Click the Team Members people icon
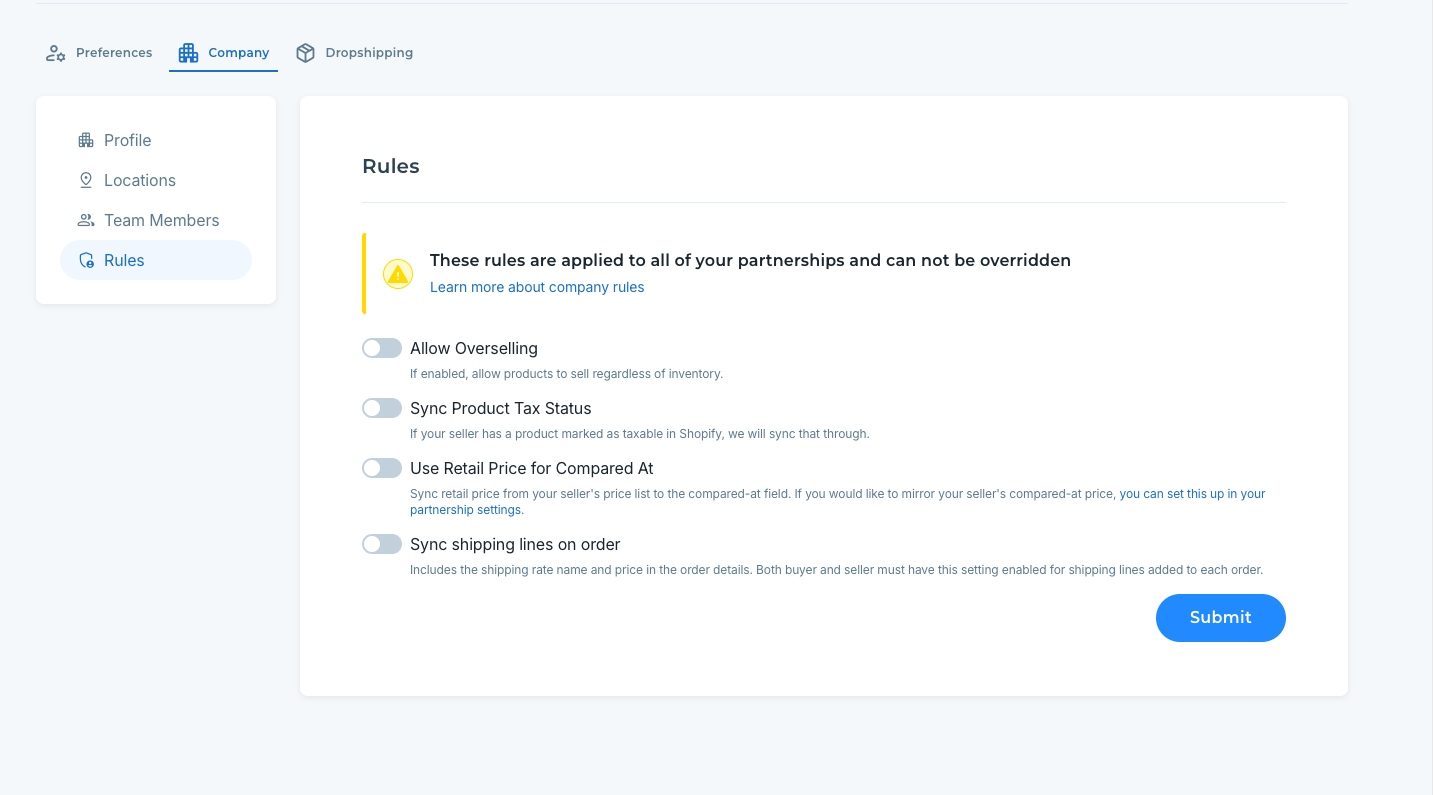Viewport: 1433px width, 795px height. (86, 220)
